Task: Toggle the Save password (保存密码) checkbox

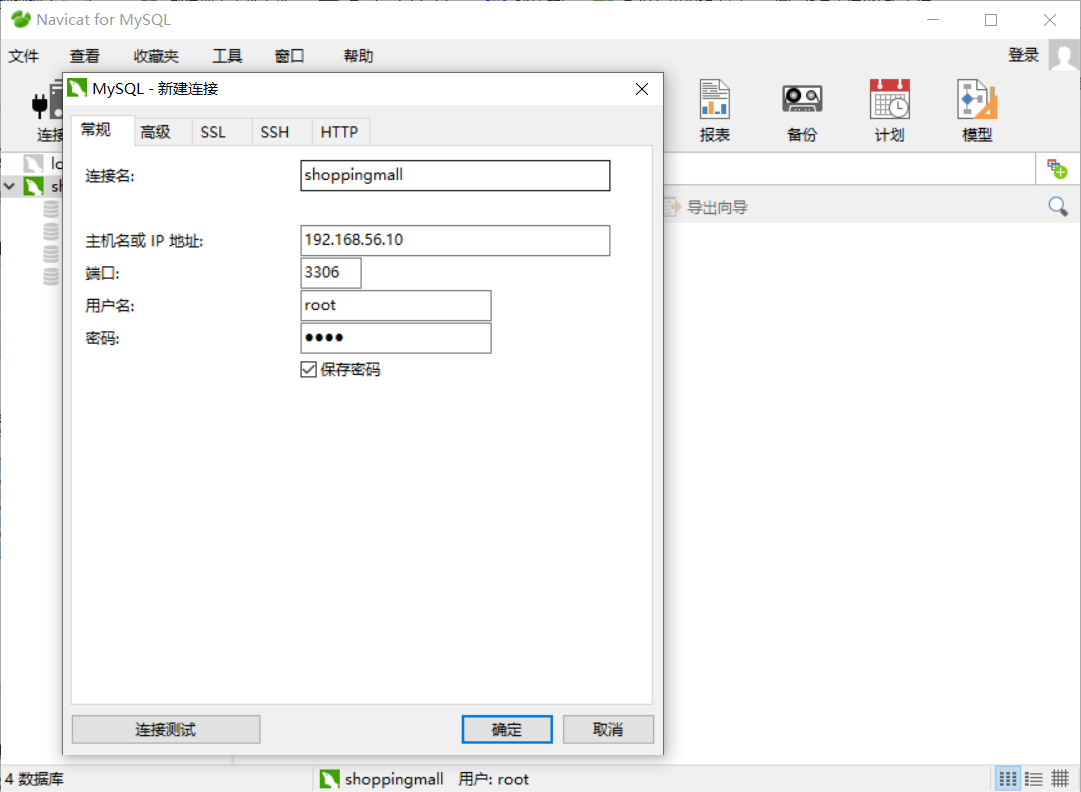Action: point(308,369)
